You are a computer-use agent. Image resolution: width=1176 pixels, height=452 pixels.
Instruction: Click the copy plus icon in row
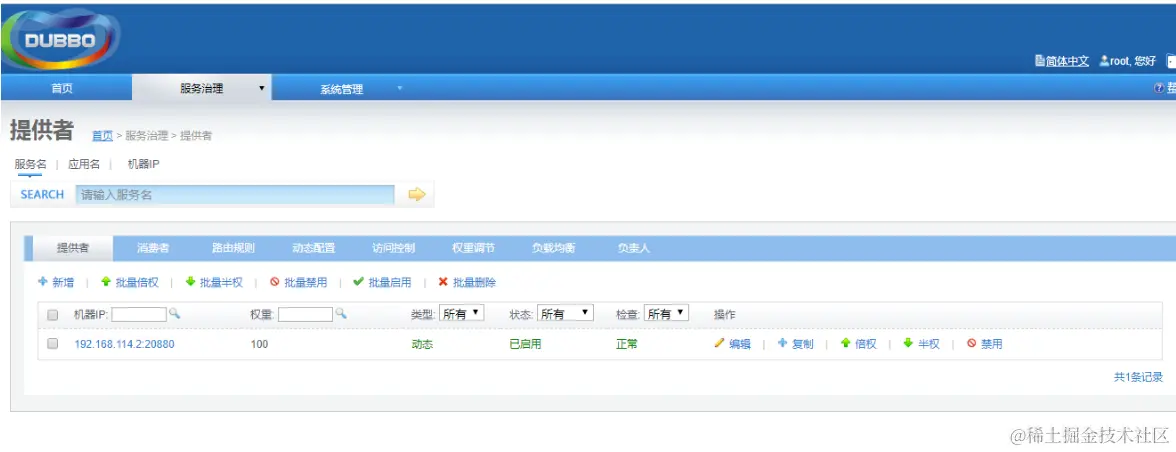click(x=782, y=343)
